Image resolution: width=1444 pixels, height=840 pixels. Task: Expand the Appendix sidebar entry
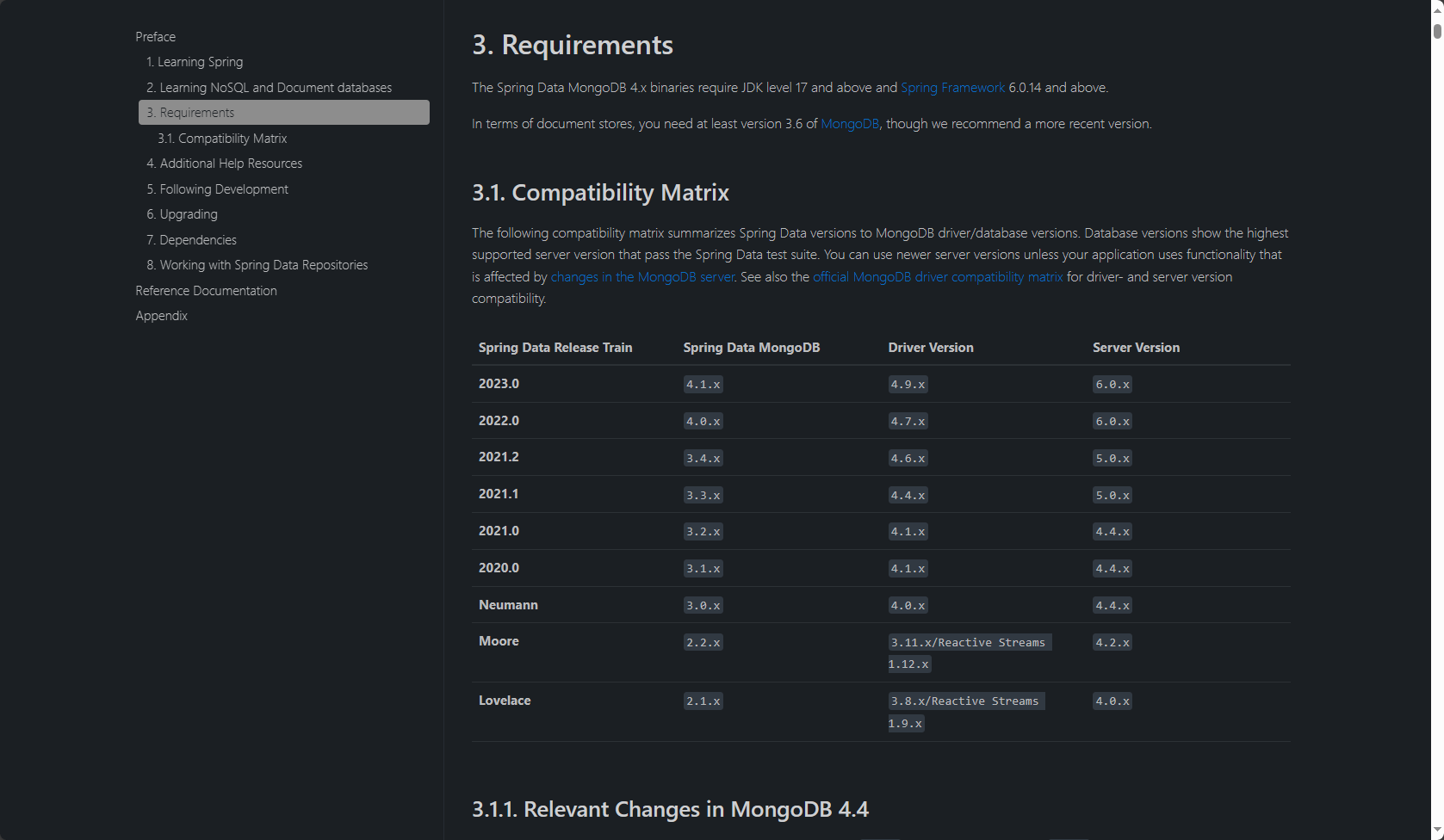coord(161,316)
